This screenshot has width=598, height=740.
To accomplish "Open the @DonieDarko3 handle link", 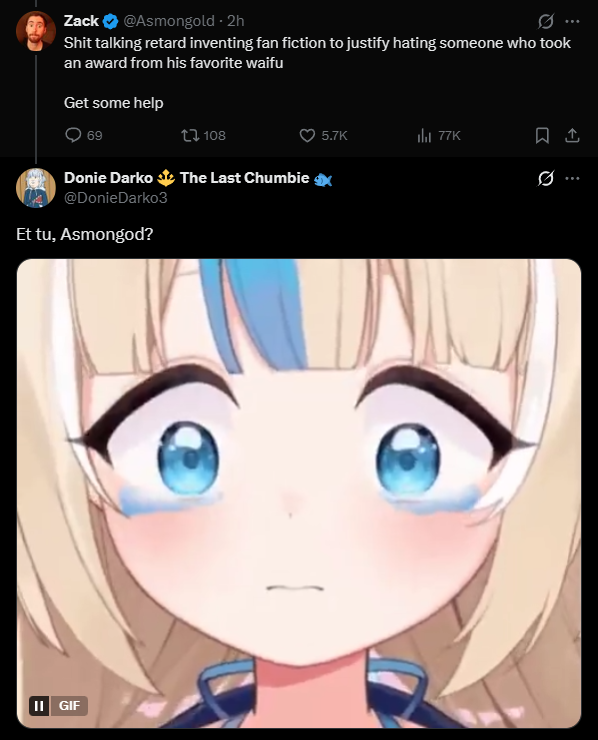I will pyautogui.click(x=116, y=197).
